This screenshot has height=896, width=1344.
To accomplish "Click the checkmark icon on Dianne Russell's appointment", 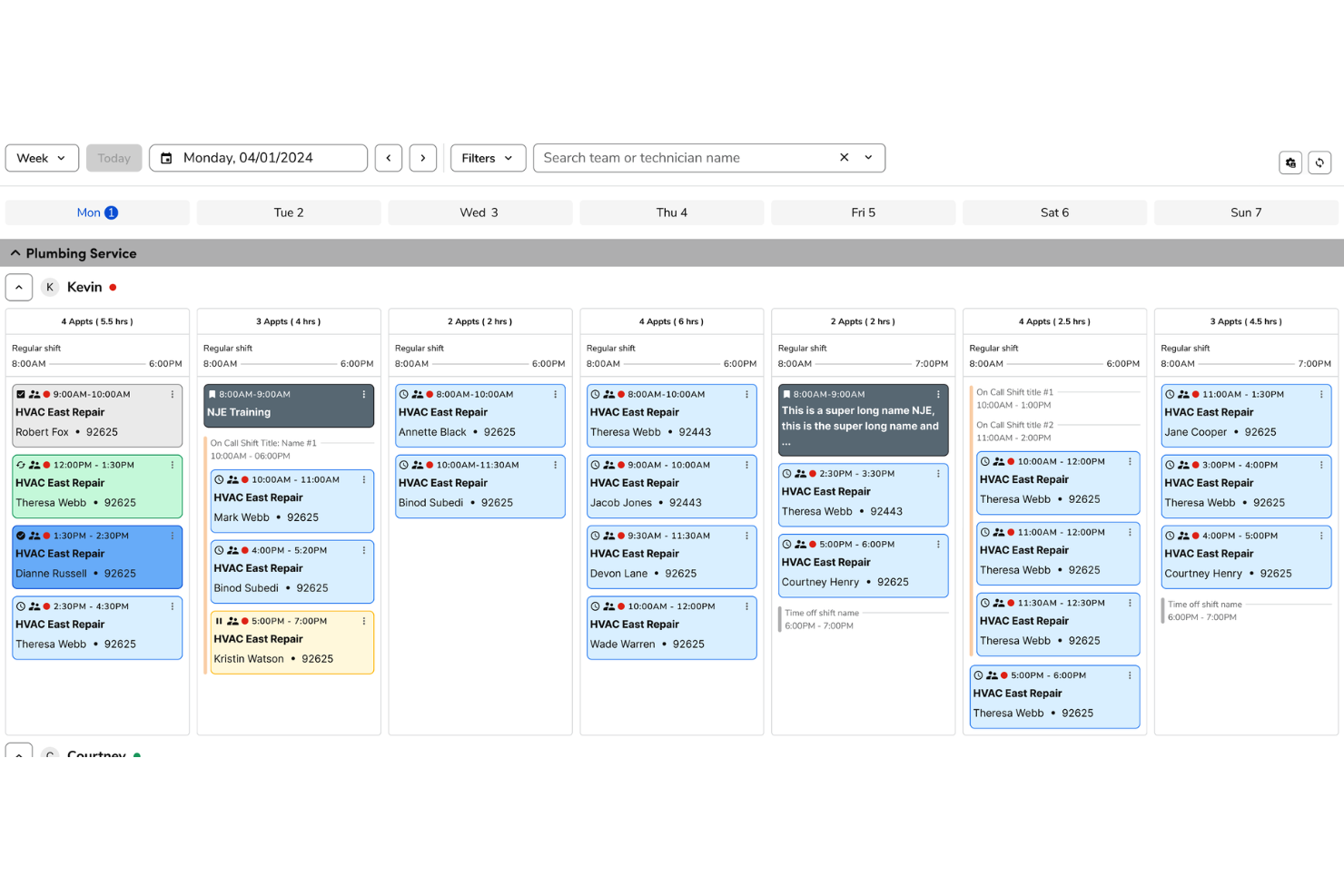I will pyautogui.click(x=21, y=536).
